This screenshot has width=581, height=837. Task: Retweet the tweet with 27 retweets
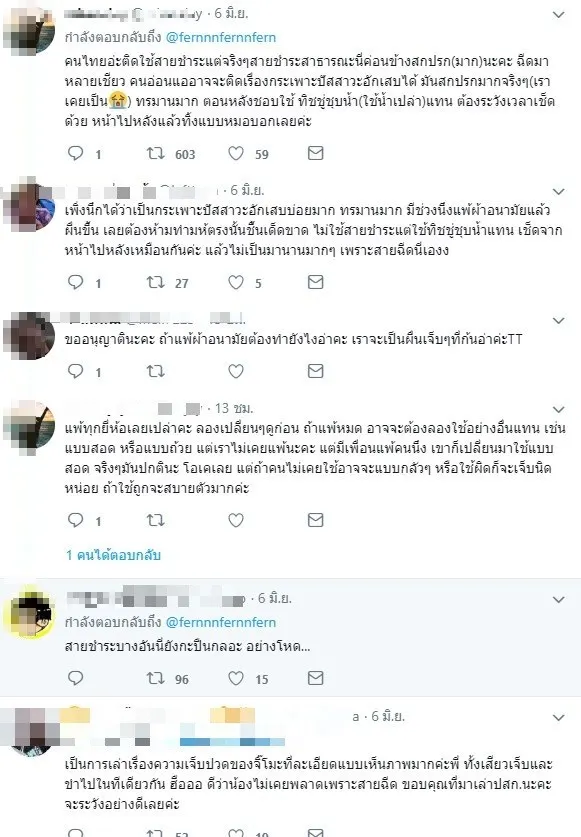[x=155, y=282]
